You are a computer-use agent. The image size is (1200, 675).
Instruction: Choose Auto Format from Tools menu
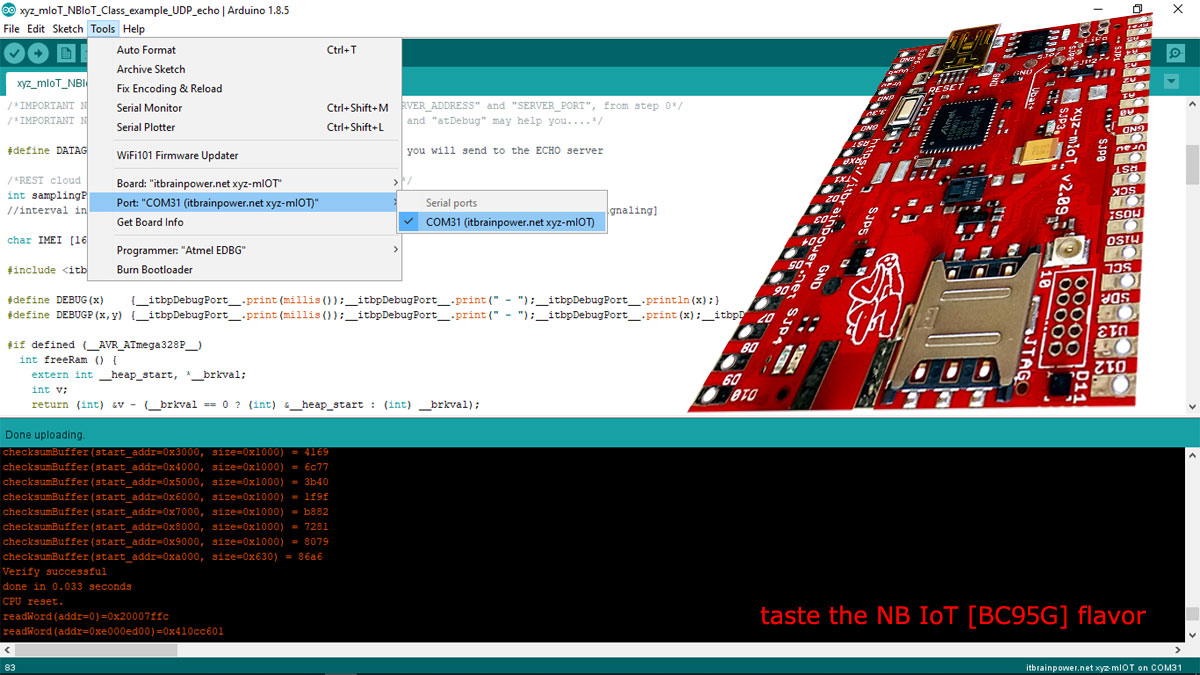[x=146, y=50]
